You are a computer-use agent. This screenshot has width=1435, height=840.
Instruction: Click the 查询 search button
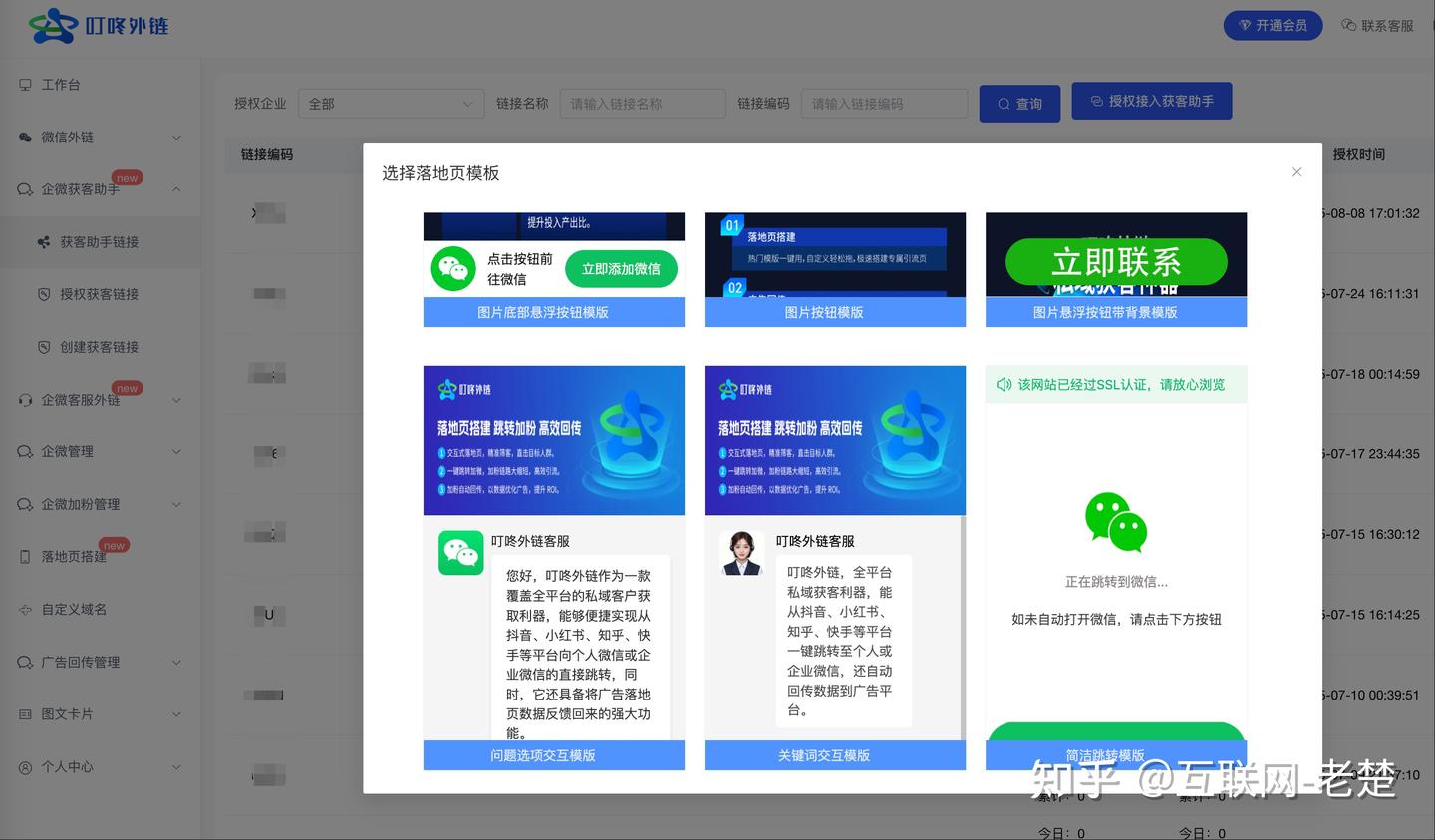coord(1018,104)
